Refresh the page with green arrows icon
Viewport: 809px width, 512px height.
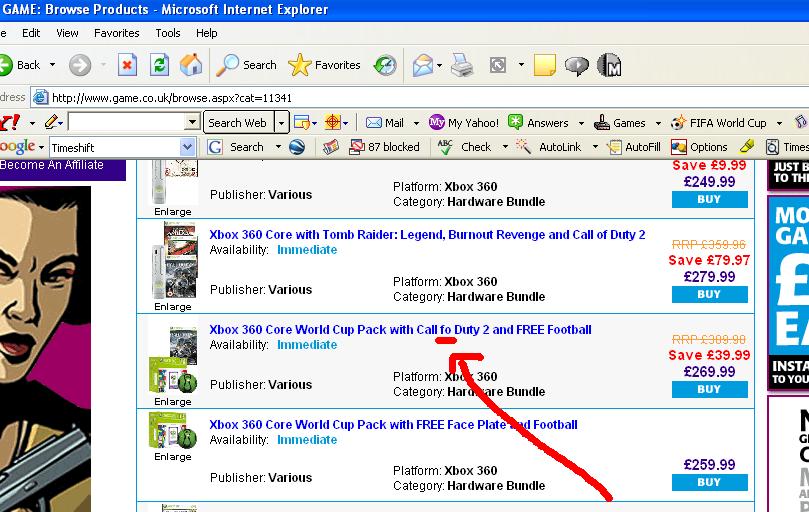[159, 65]
